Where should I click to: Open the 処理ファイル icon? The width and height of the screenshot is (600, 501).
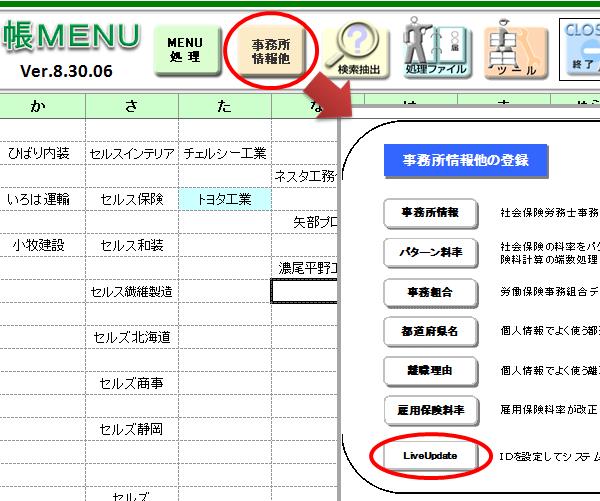pyautogui.click(x=437, y=47)
